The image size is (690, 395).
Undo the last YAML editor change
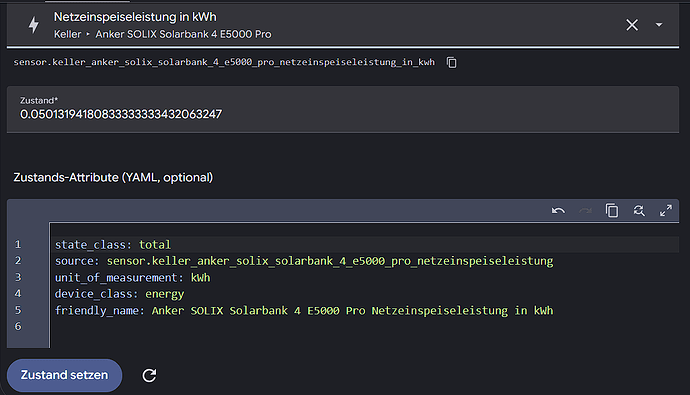[558, 211]
